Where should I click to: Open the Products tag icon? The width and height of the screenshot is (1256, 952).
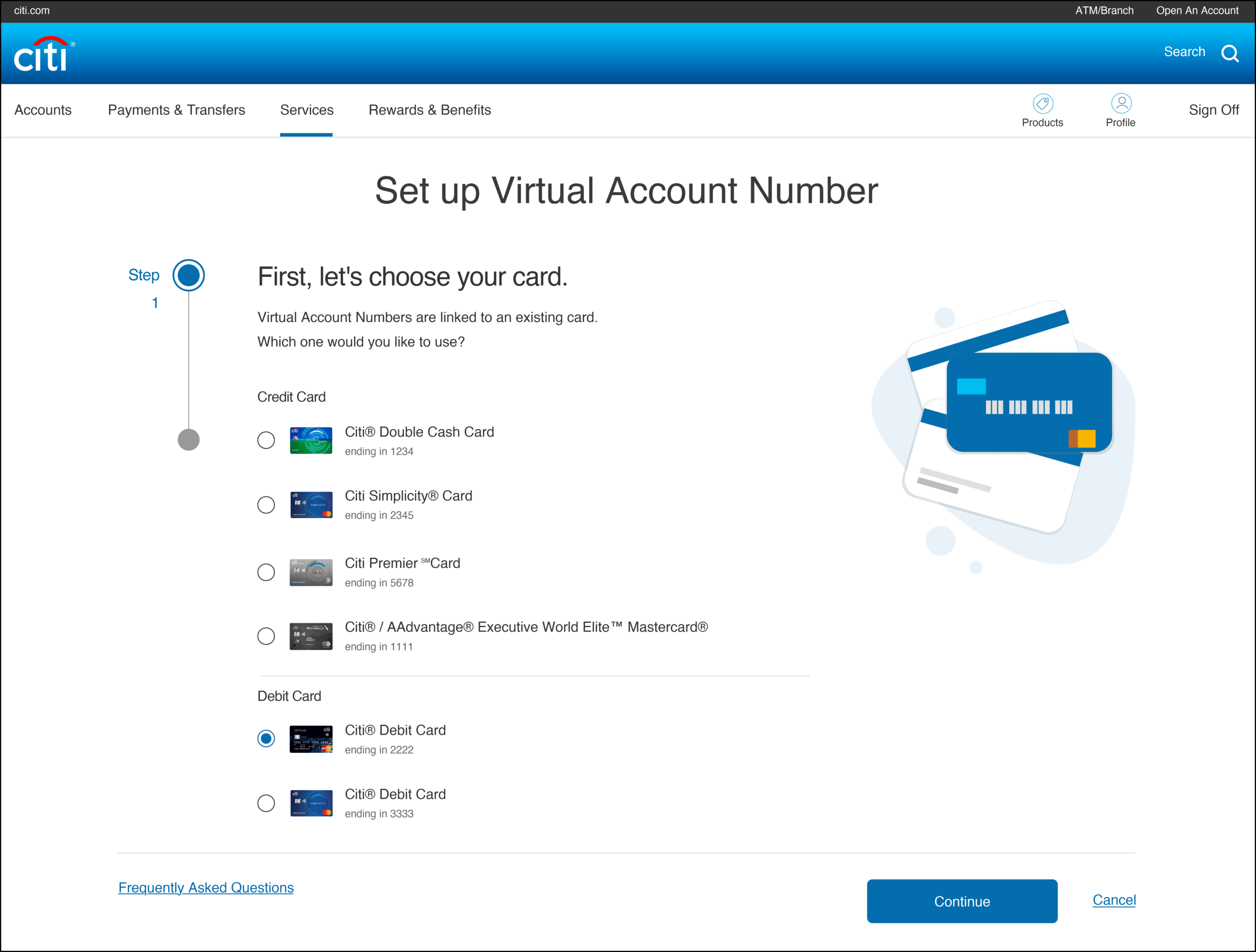click(x=1043, y=104)
